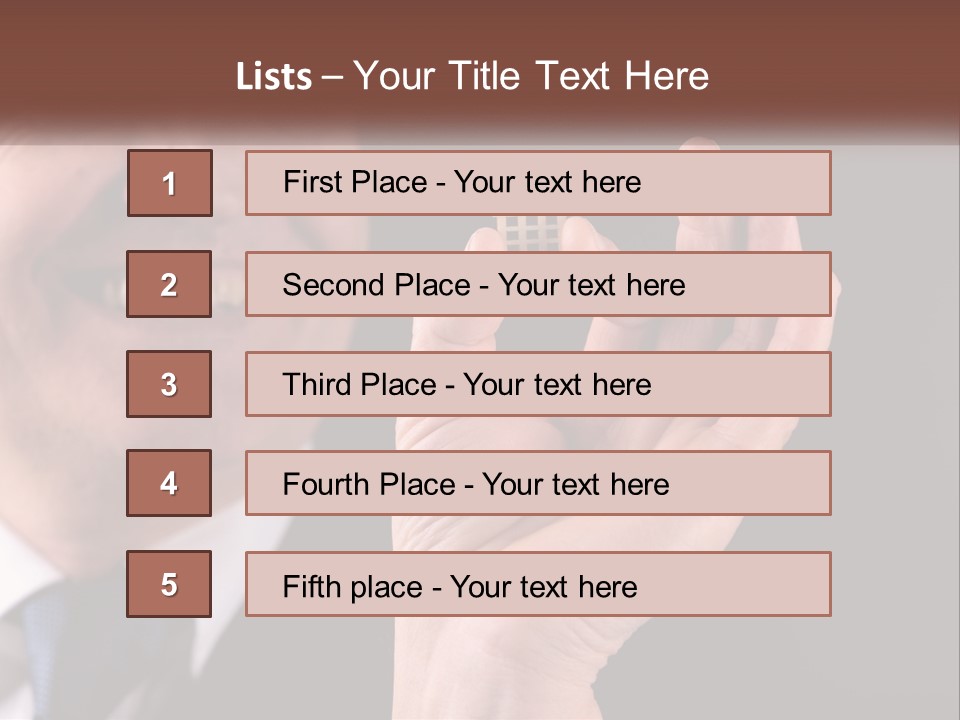Select the 'Second Place' words
The width and height of the screenshot is (960, 720).
tap(376, 285)
